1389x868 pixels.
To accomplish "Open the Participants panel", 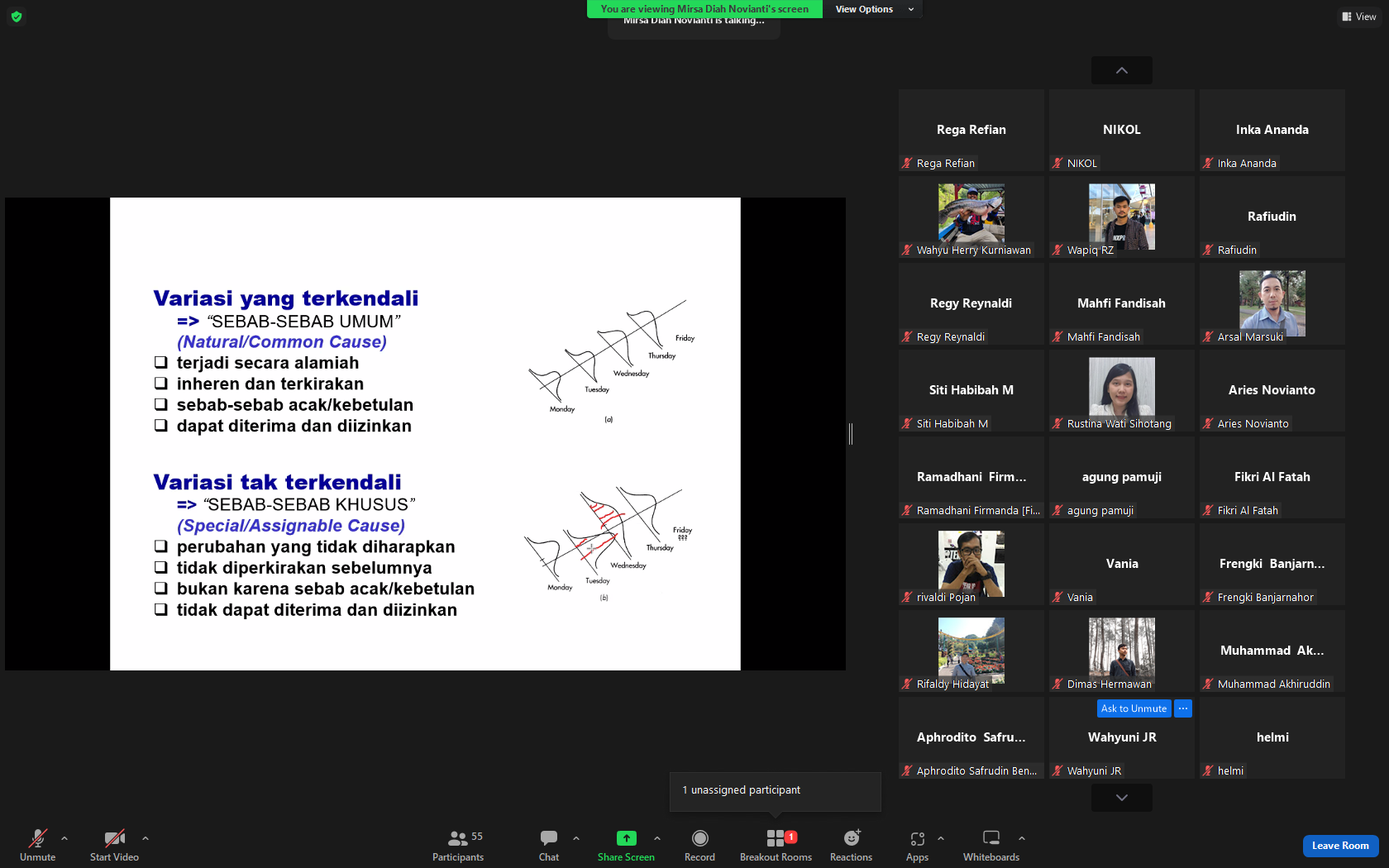I will coord(458,845).
